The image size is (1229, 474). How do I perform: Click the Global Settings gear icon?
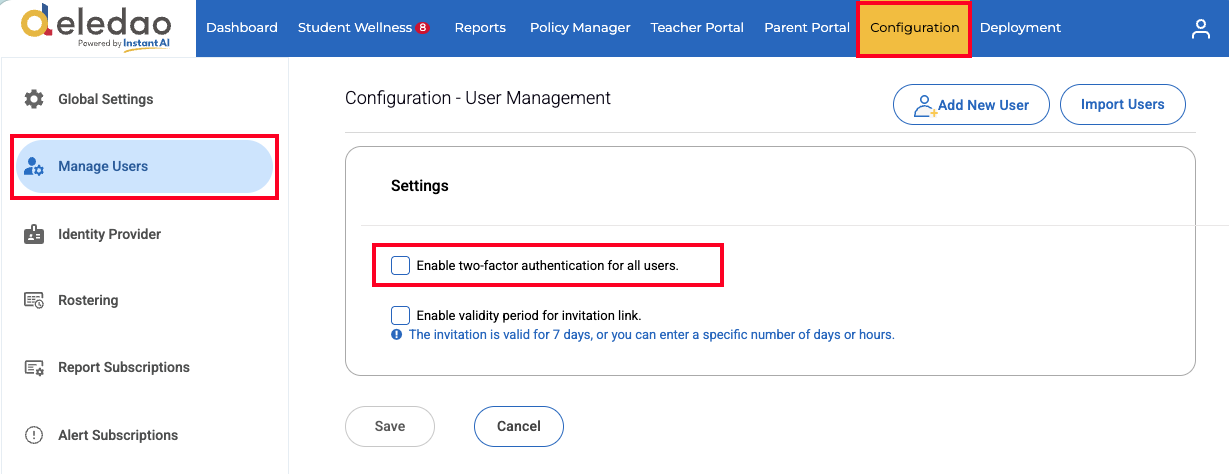34,99
